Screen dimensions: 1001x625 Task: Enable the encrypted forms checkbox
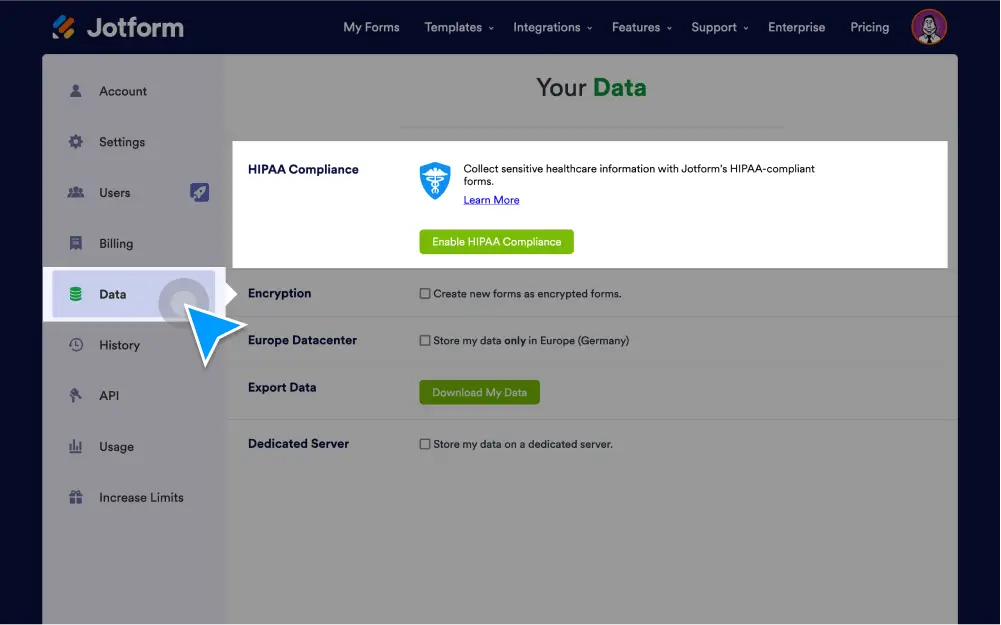point(425,293)
